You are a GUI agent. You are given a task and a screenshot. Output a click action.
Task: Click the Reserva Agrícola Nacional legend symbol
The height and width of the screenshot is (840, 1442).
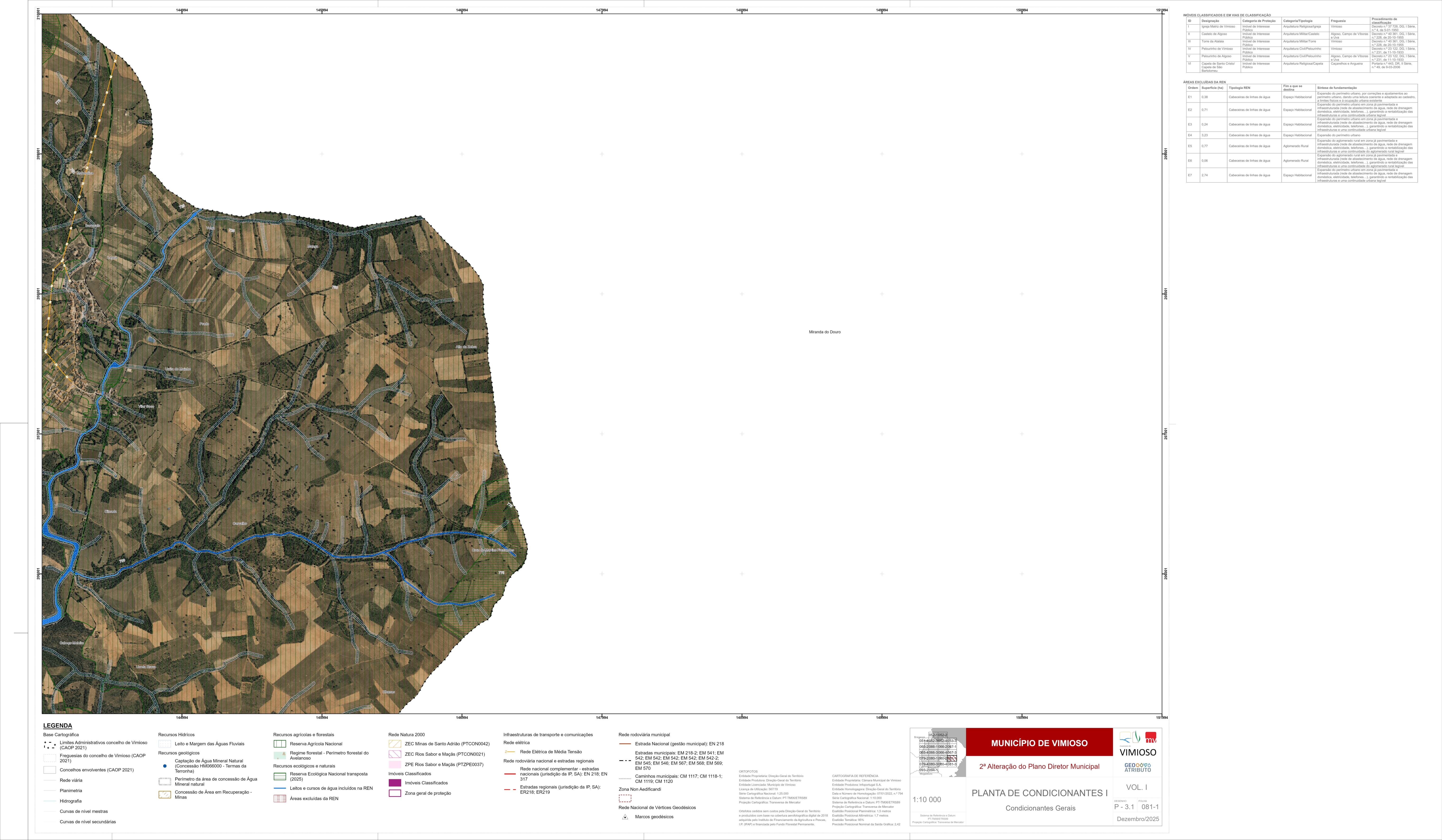(279, 744)
